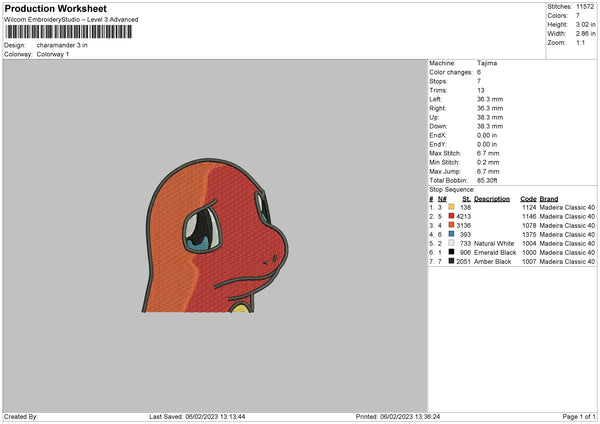600x424 pixels.
Task: Click the Amber Black thread swatch
Action: [x=452, y=261]
